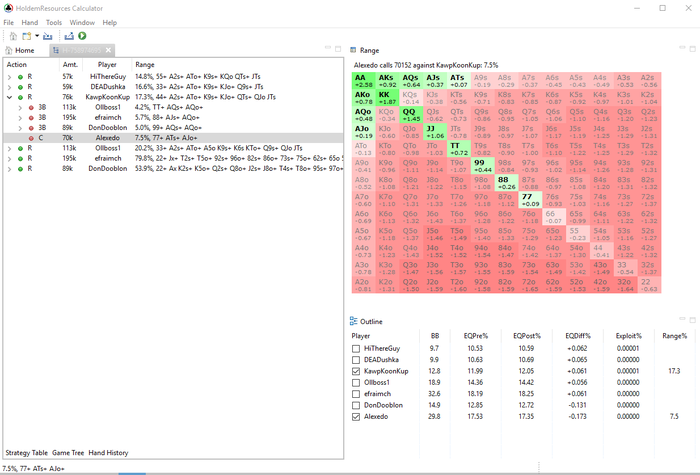Uncheck Alexedo checkbox in Outline

tap(356, 417)
